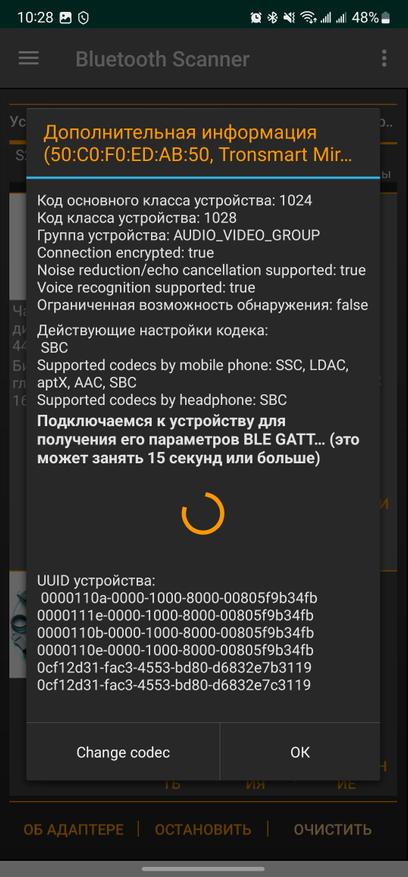This screenshot has height=877, width=408.
Task: Tap the Change codec button
Action: (x=123, y=752)
